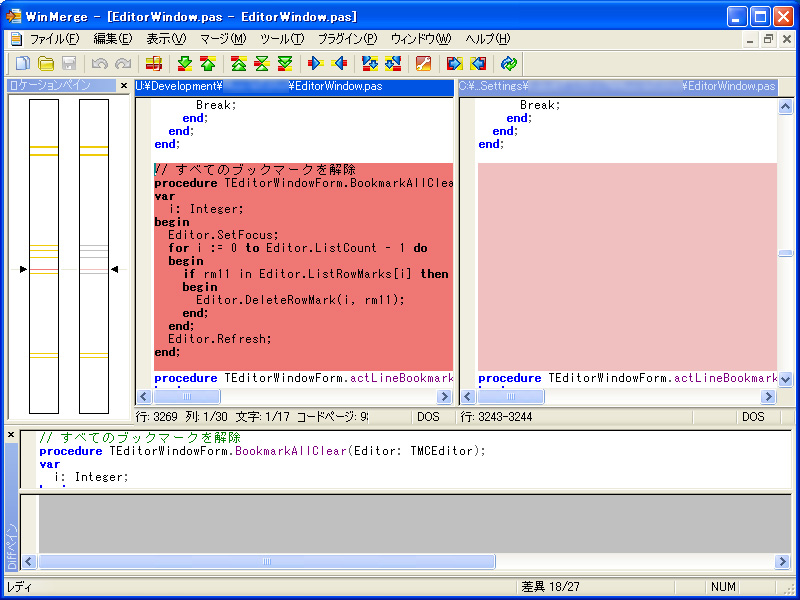Click right pane status '行: 3243-3244'
The width and height of the screenshot is (800, 600).
pos(496,417)
